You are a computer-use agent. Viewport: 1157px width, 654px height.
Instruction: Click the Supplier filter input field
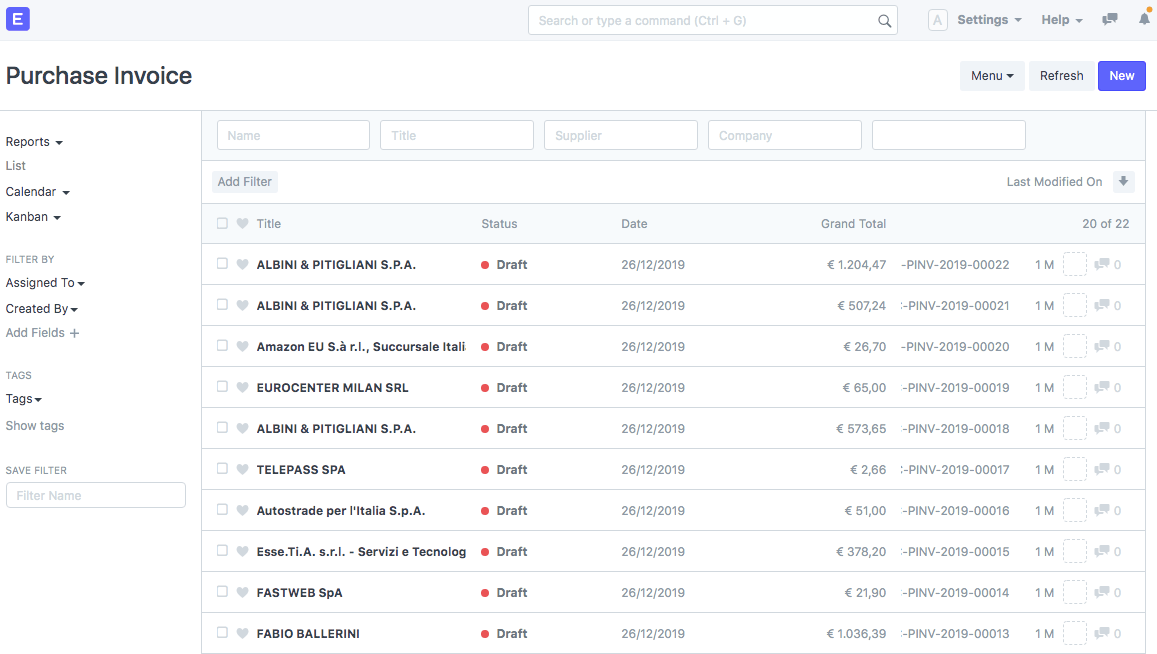(620, 136)
